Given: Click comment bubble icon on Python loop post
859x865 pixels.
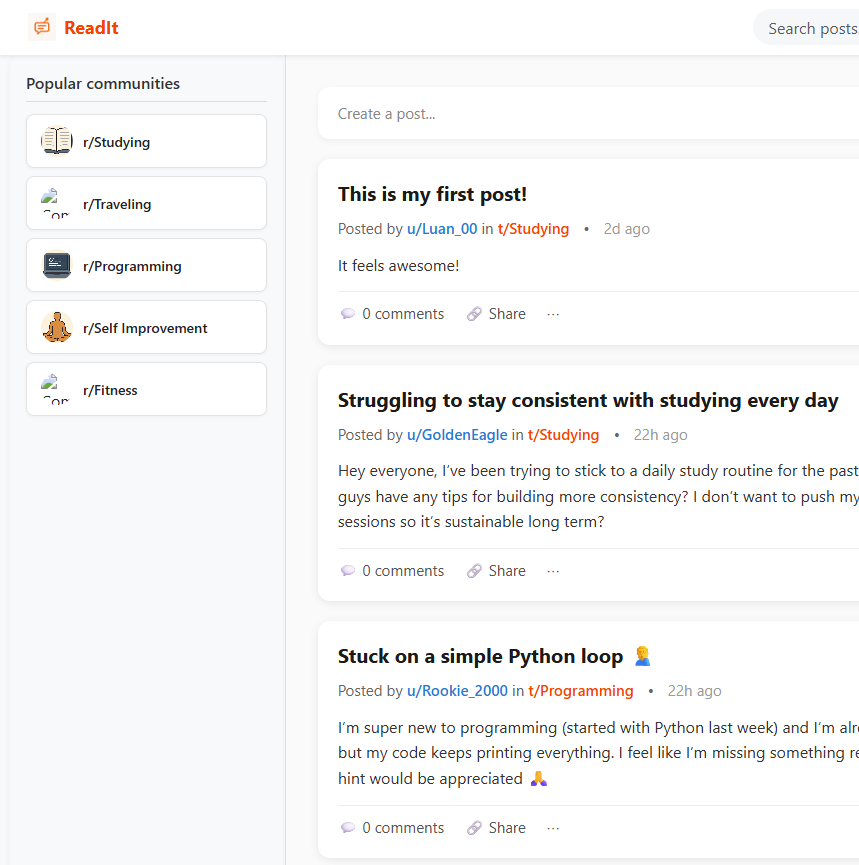Looking at the screenshot, I should pos(348,828).
